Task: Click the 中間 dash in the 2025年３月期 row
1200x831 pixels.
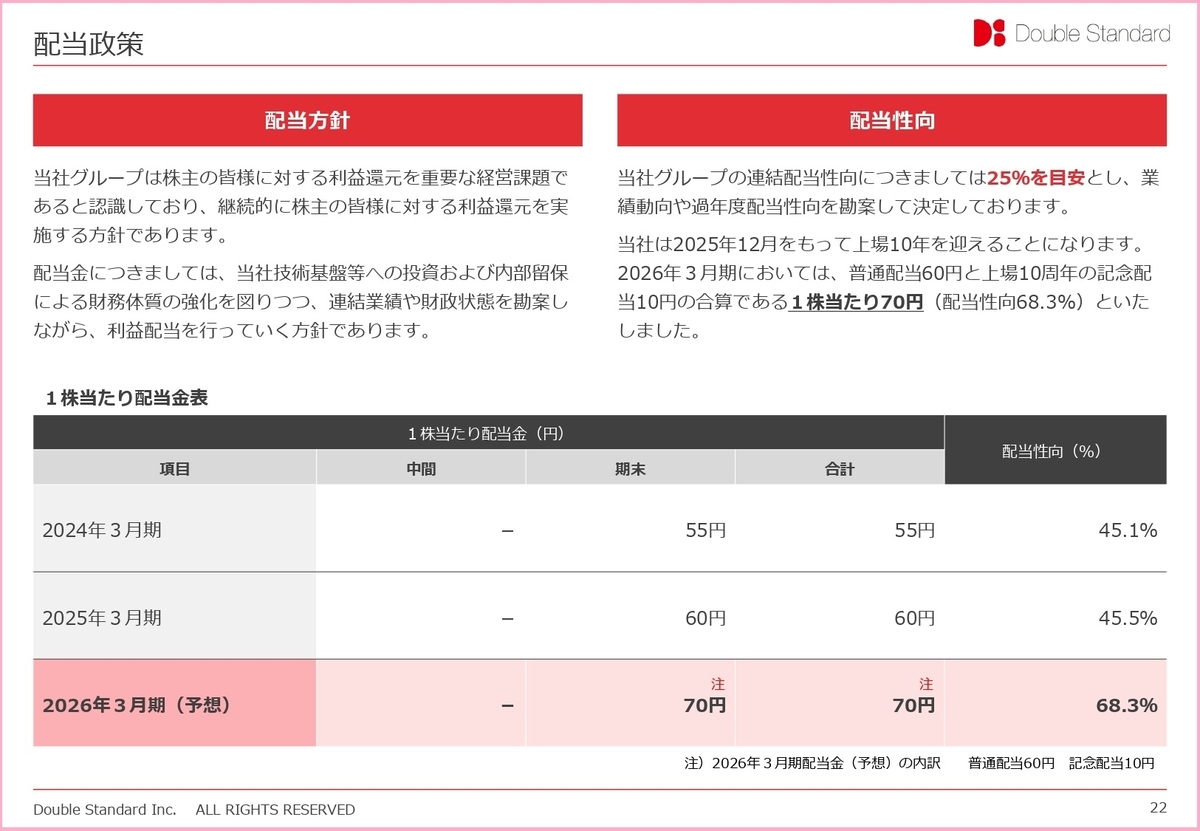Action: [x=508, y=619]
